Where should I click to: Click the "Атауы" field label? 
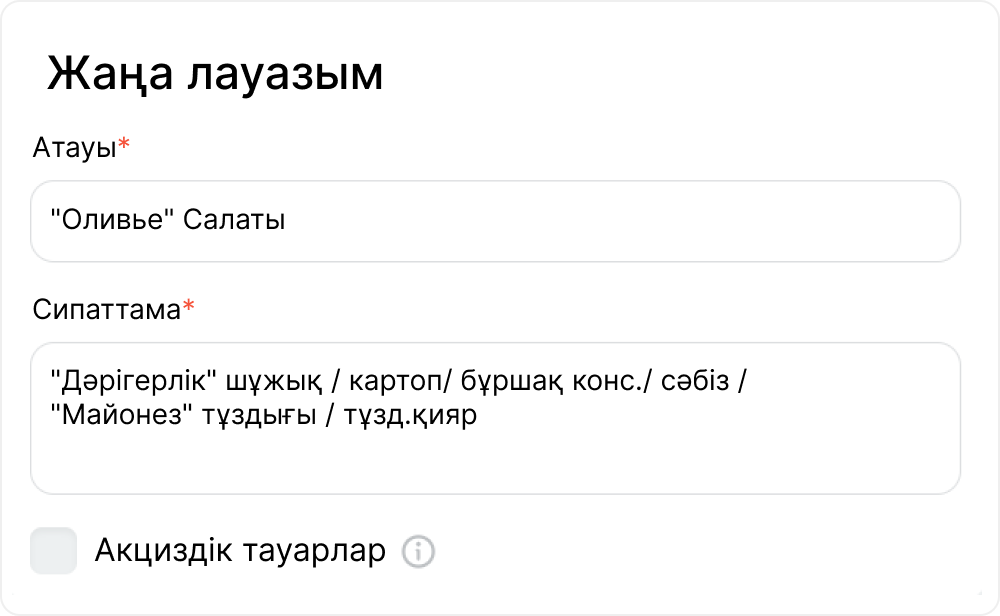click(74, 148)
